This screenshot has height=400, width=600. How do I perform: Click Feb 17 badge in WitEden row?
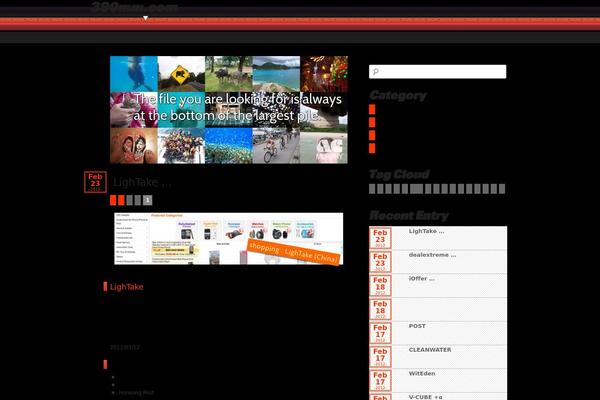[x=380, y=380]
